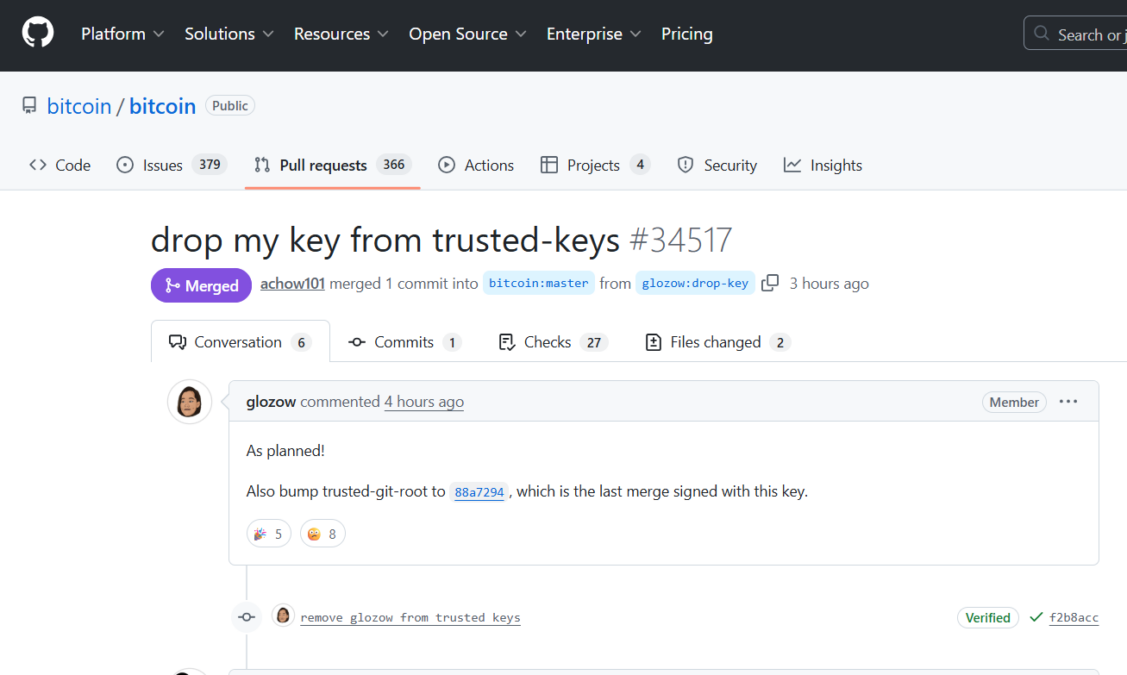Viewport: 1127px width, 675px height.
Task: Switch to the Issues tab
Action: click(172, 165)
